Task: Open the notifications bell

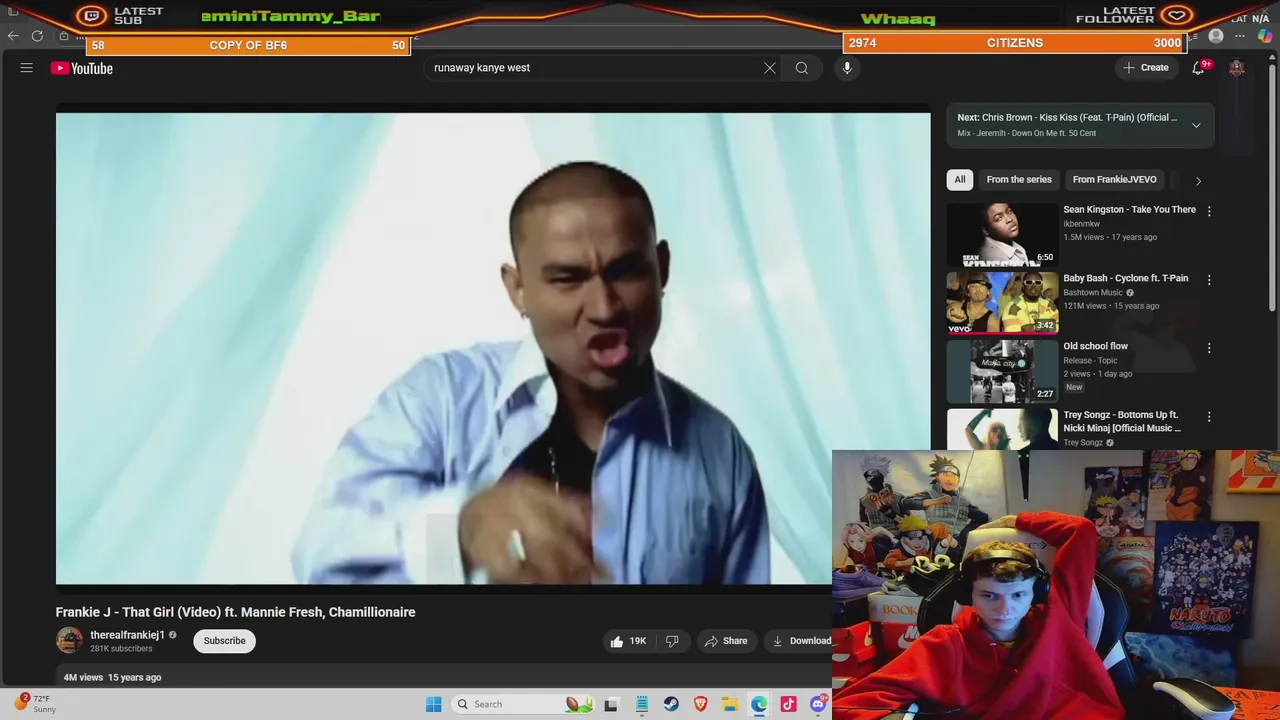Action: (1199, 68)
